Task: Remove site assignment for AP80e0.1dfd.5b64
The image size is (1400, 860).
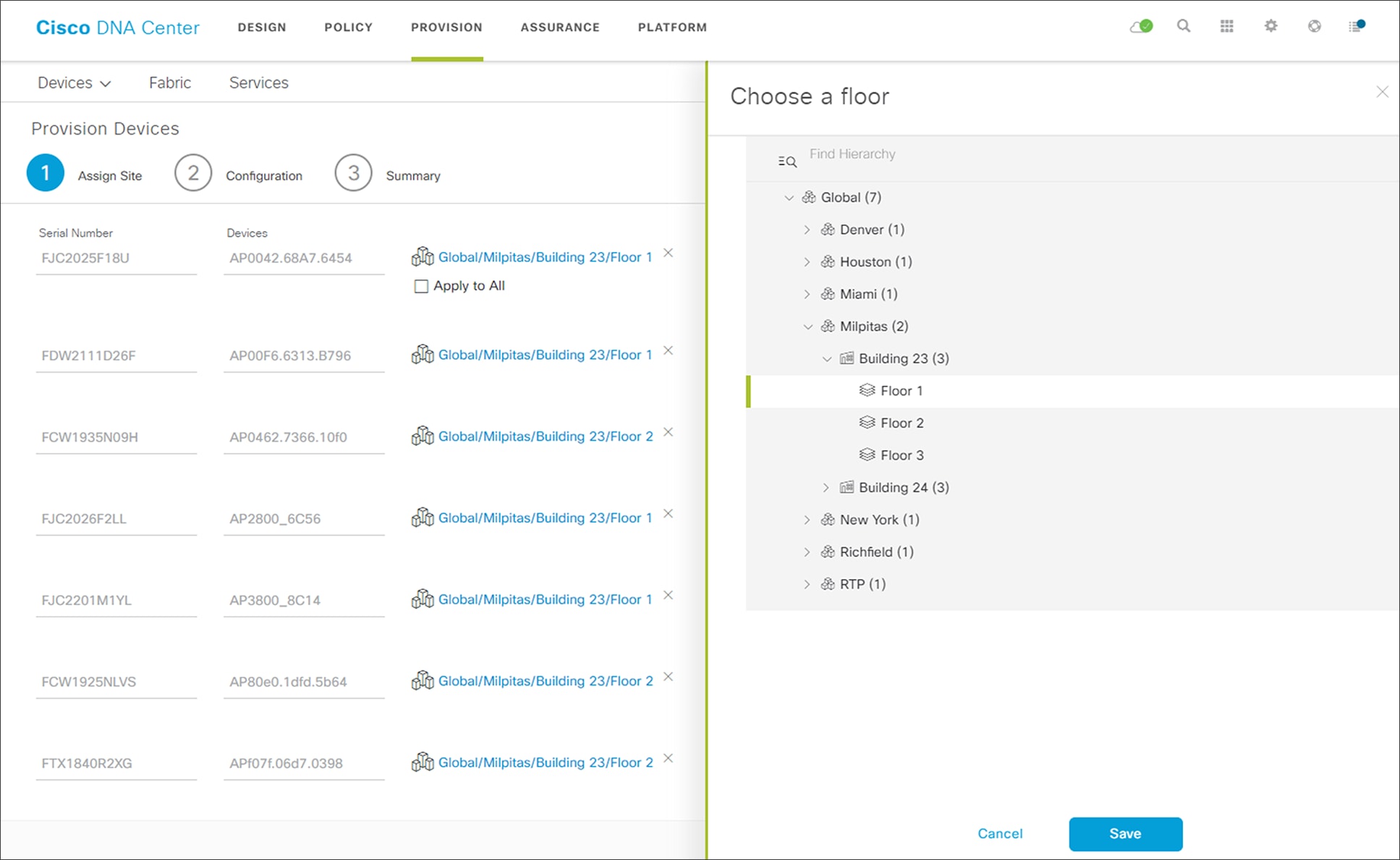Action: click(669, 677)
